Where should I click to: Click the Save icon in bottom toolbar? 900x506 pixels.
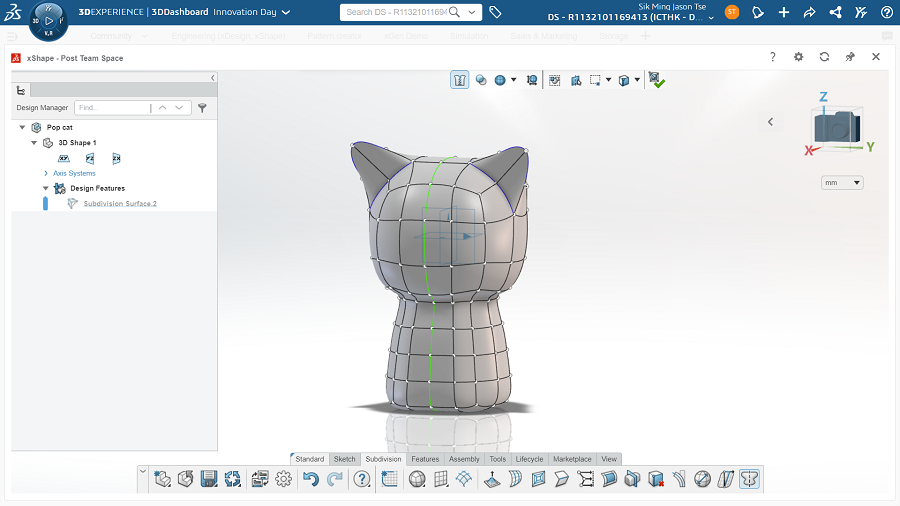(209, 480)
